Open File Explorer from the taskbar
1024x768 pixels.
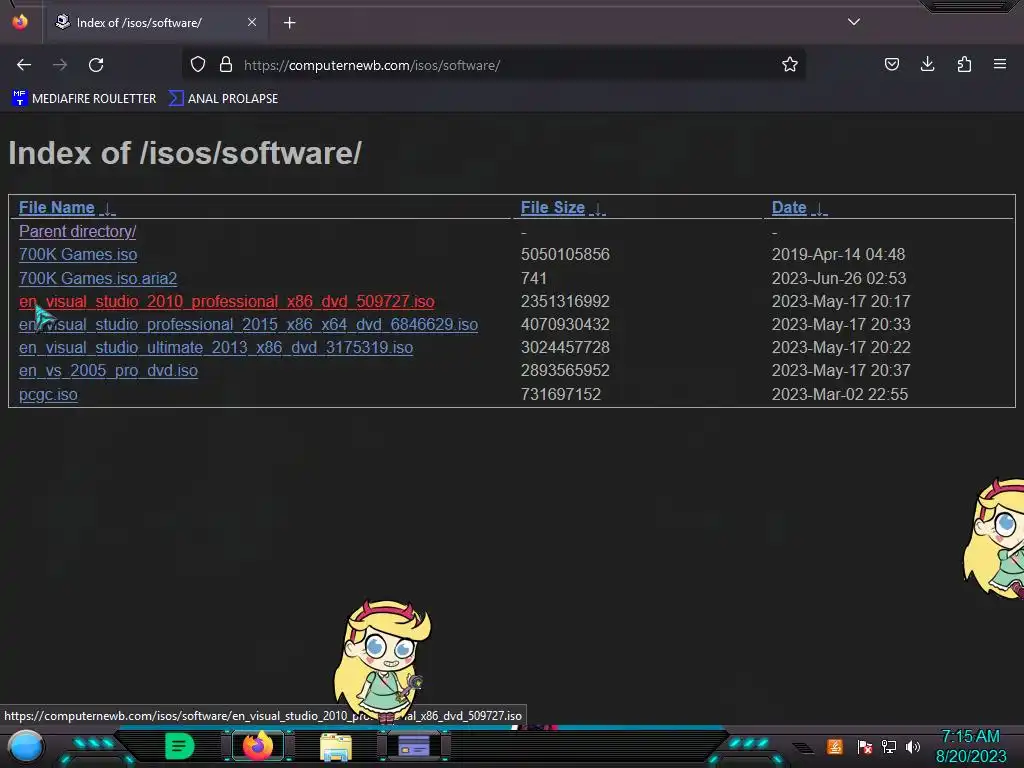pyautogui.click(x=336, y=747)
